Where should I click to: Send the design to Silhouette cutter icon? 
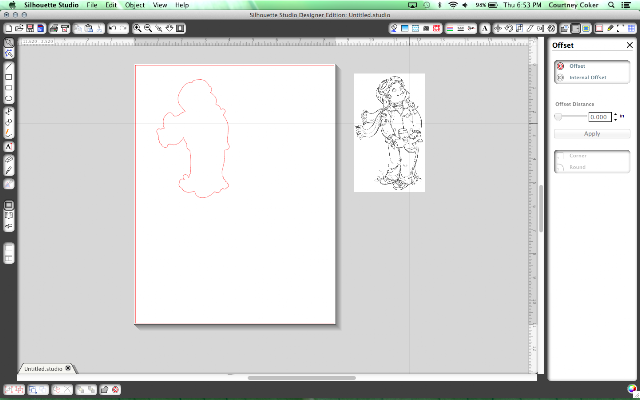tap(65, 28)
